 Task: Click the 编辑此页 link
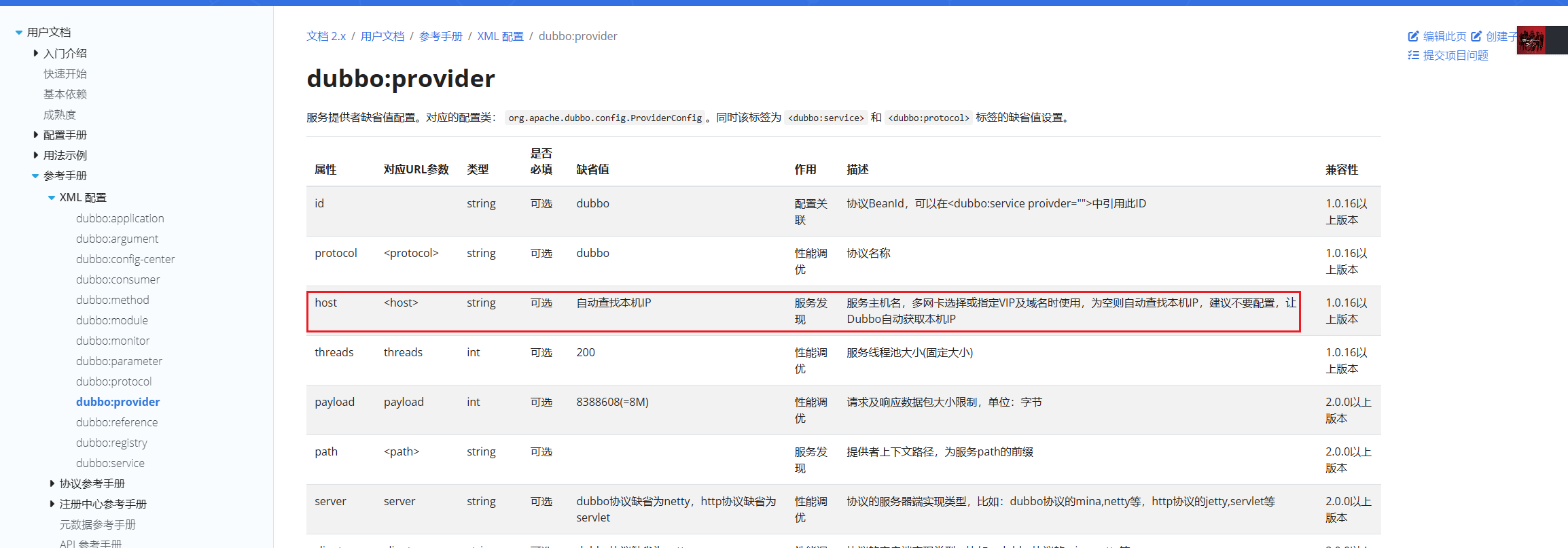pos(1444,37)
